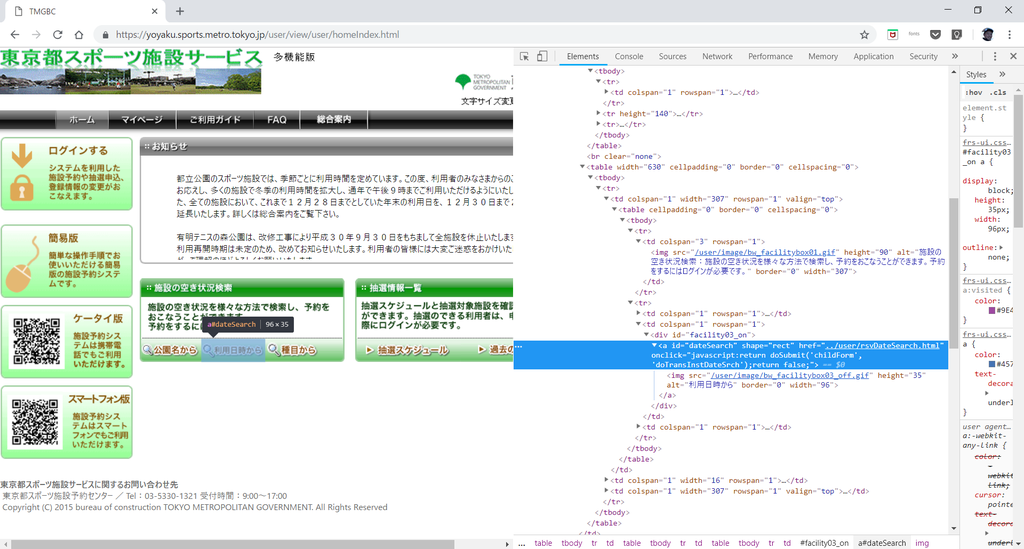Open Chrome's three-dot main menu
The height and width of the screenshot is (549, 1024).
(1010, 35)
